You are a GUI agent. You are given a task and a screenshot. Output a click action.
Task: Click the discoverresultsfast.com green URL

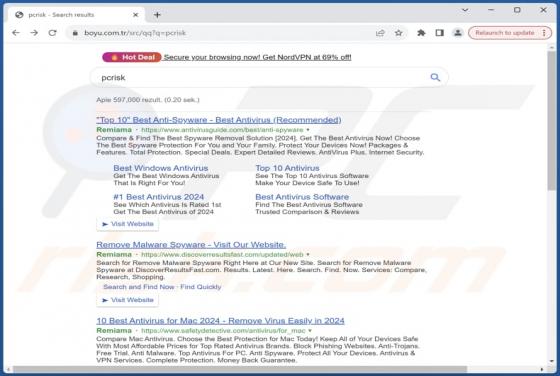click(222, 255)
